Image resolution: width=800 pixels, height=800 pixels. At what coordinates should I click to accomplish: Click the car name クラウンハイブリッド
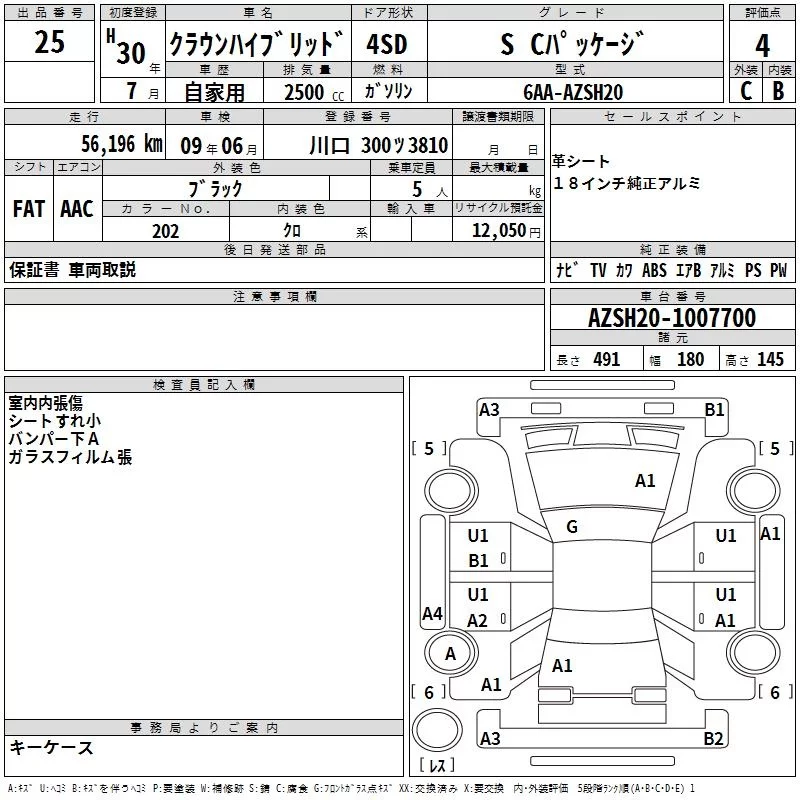257,43
